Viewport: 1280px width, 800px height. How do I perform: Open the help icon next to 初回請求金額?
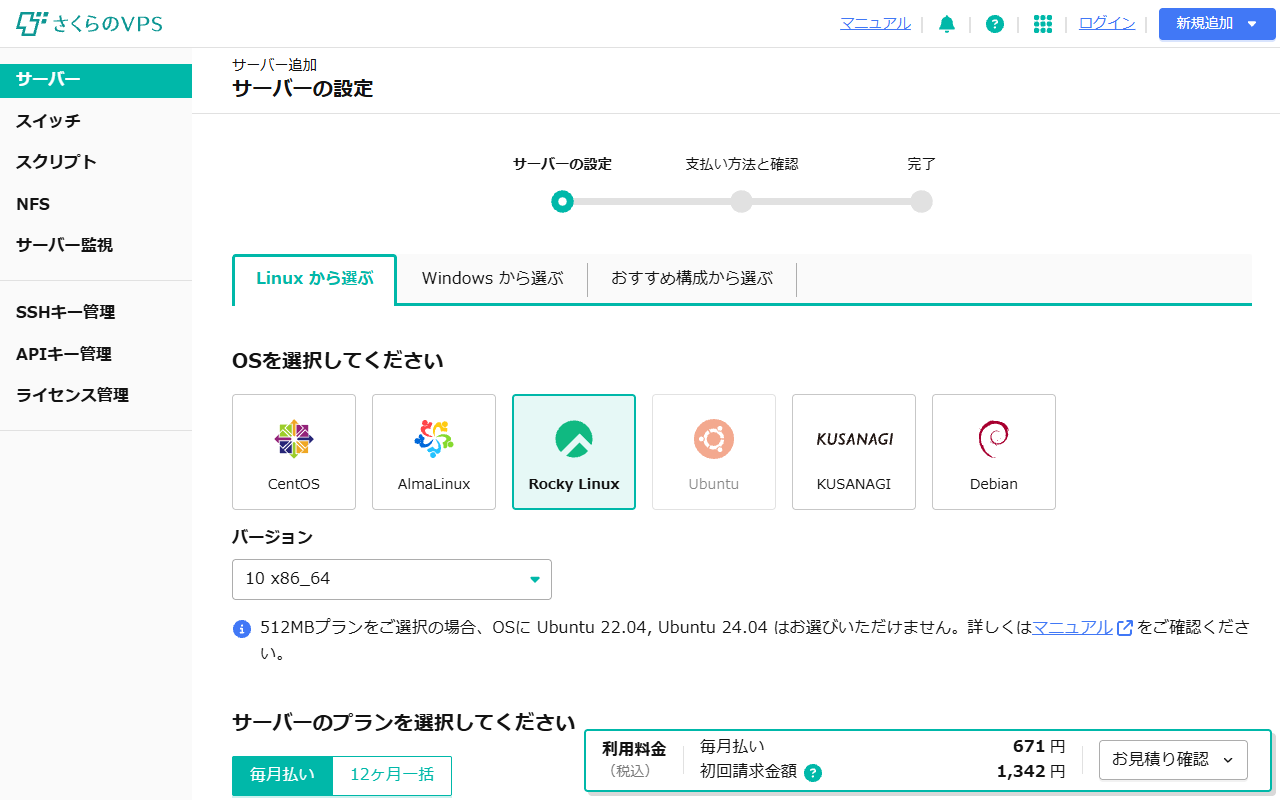[813, 772]
